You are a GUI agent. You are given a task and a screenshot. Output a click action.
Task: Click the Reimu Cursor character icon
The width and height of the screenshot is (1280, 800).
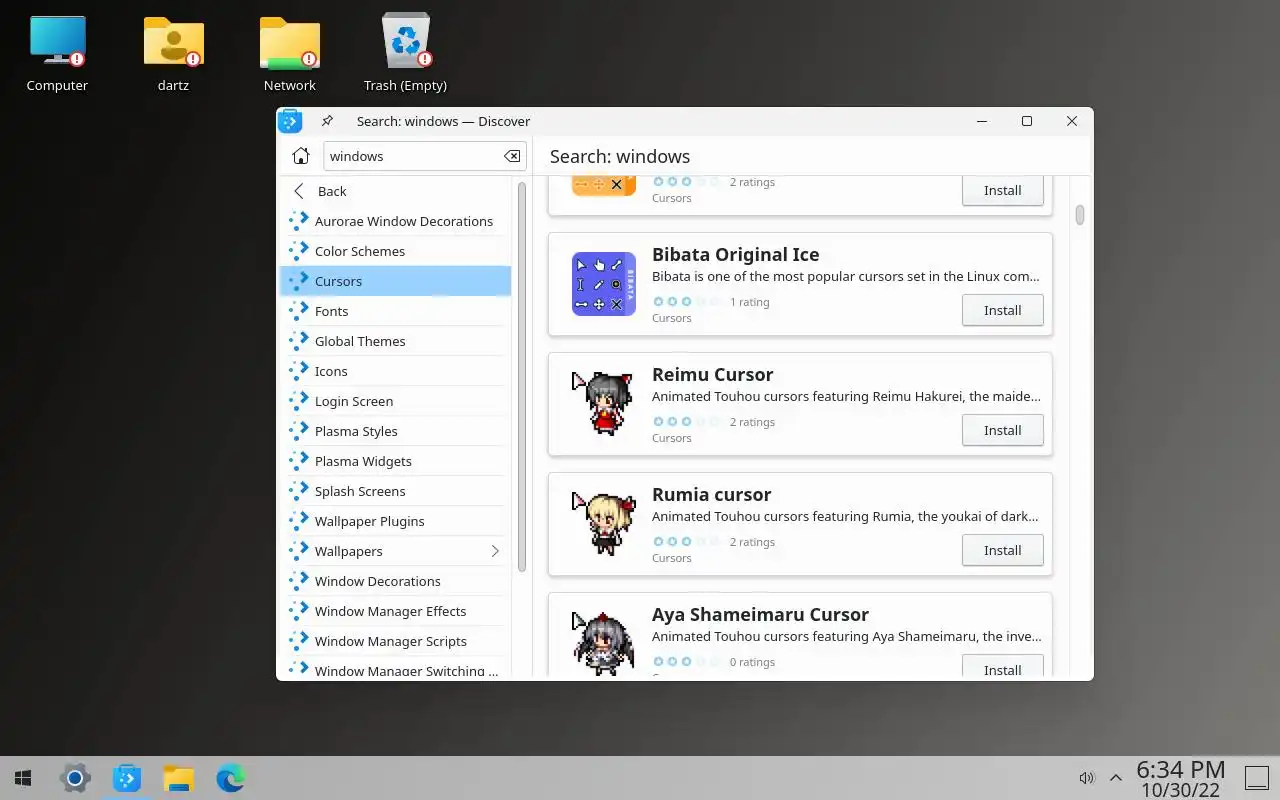coord(604,404)
